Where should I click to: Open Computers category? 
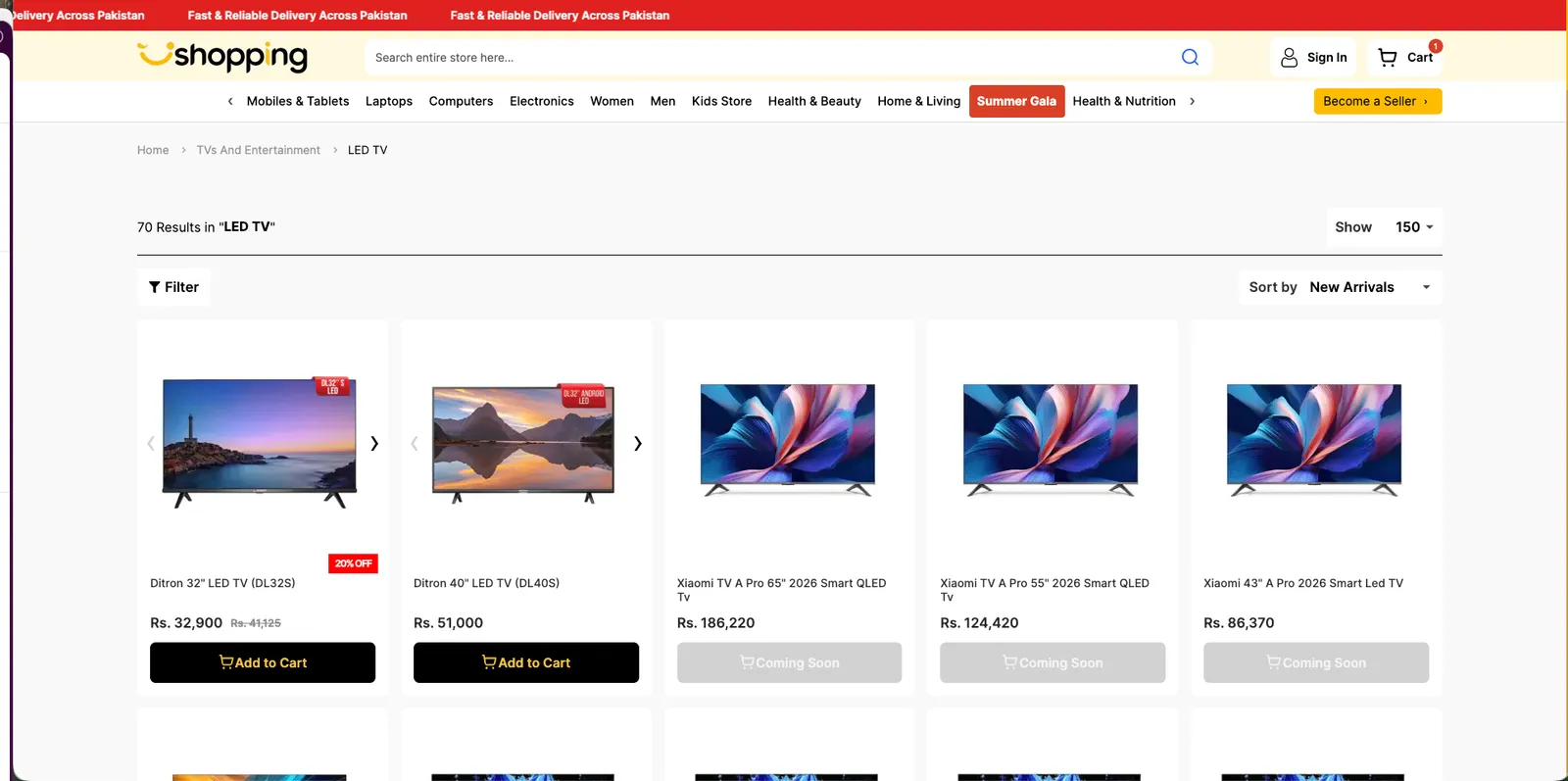(x=461, y=101)
